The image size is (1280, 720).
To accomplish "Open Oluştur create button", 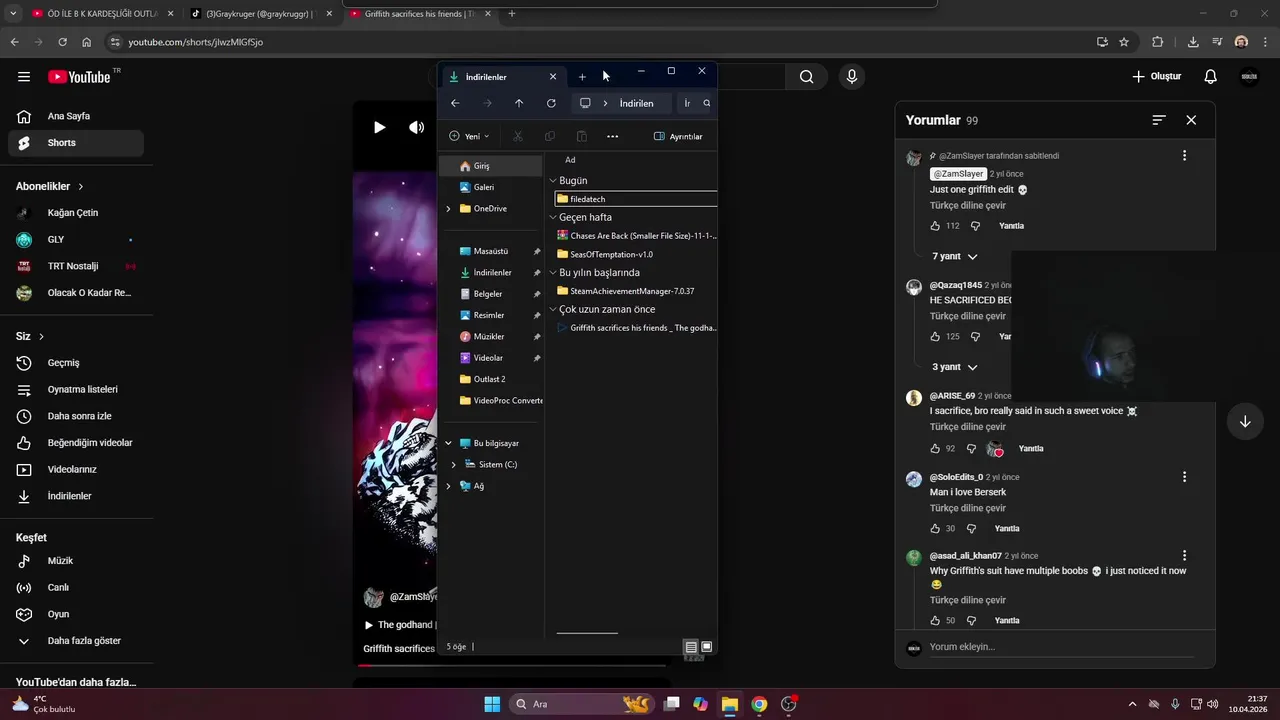I will [x=1157, y=77].
